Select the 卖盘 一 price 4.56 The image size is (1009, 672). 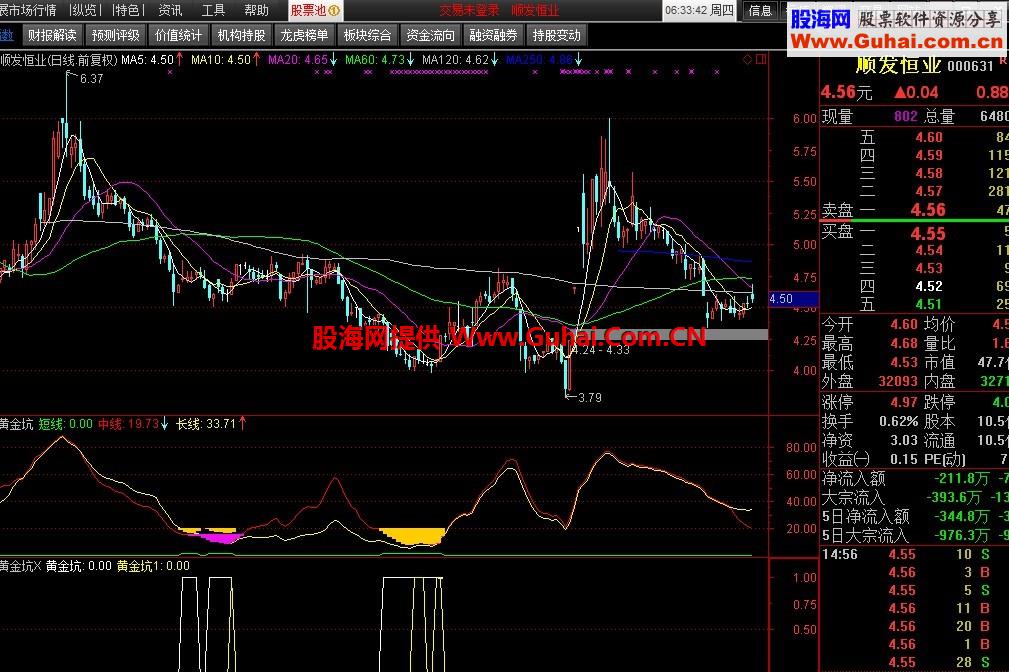pos(928,210)
